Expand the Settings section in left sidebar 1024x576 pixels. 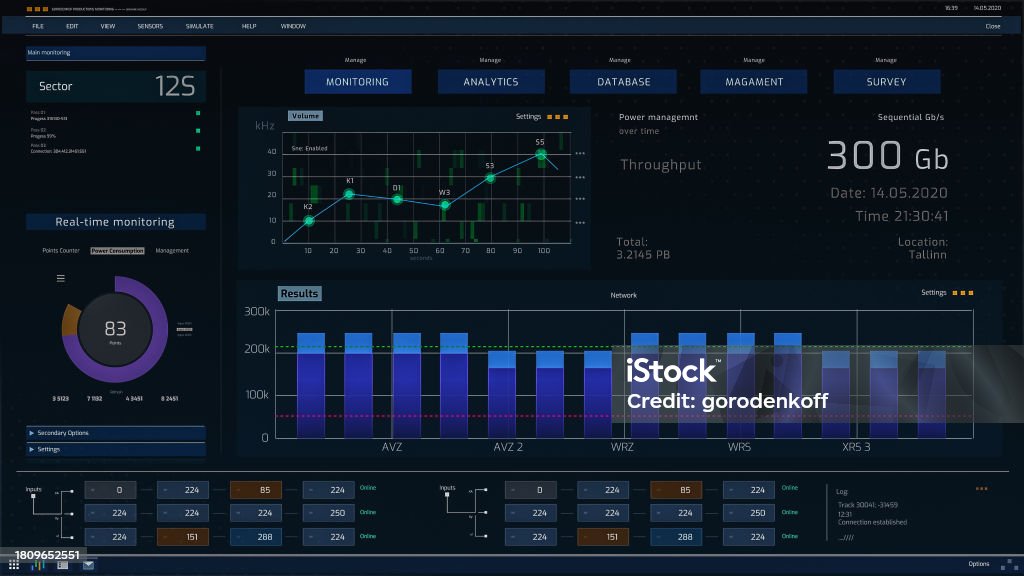pos(116,449)
